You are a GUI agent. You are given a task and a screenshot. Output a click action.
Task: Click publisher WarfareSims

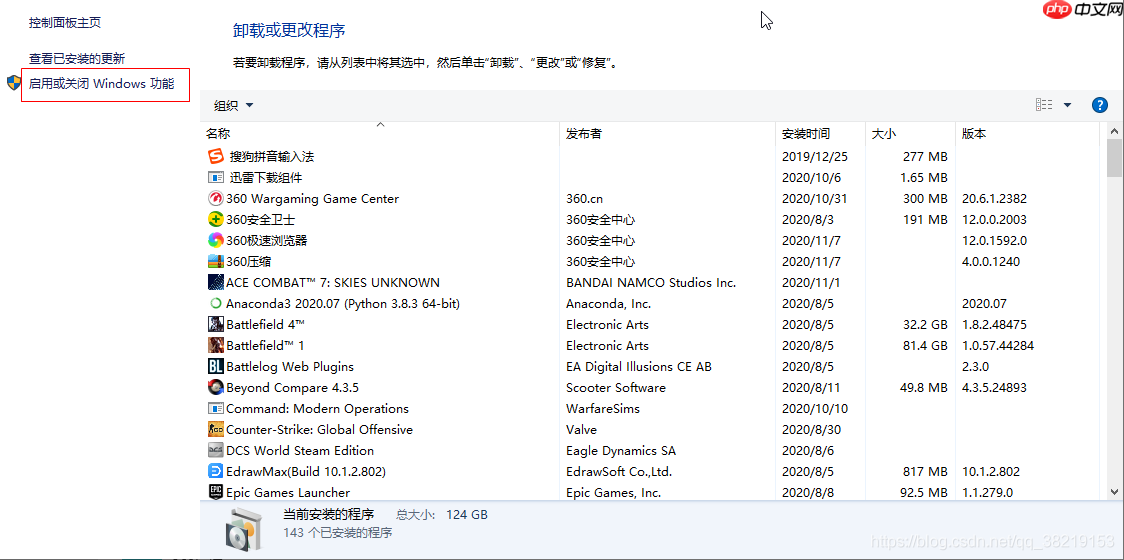click(603, 409)
